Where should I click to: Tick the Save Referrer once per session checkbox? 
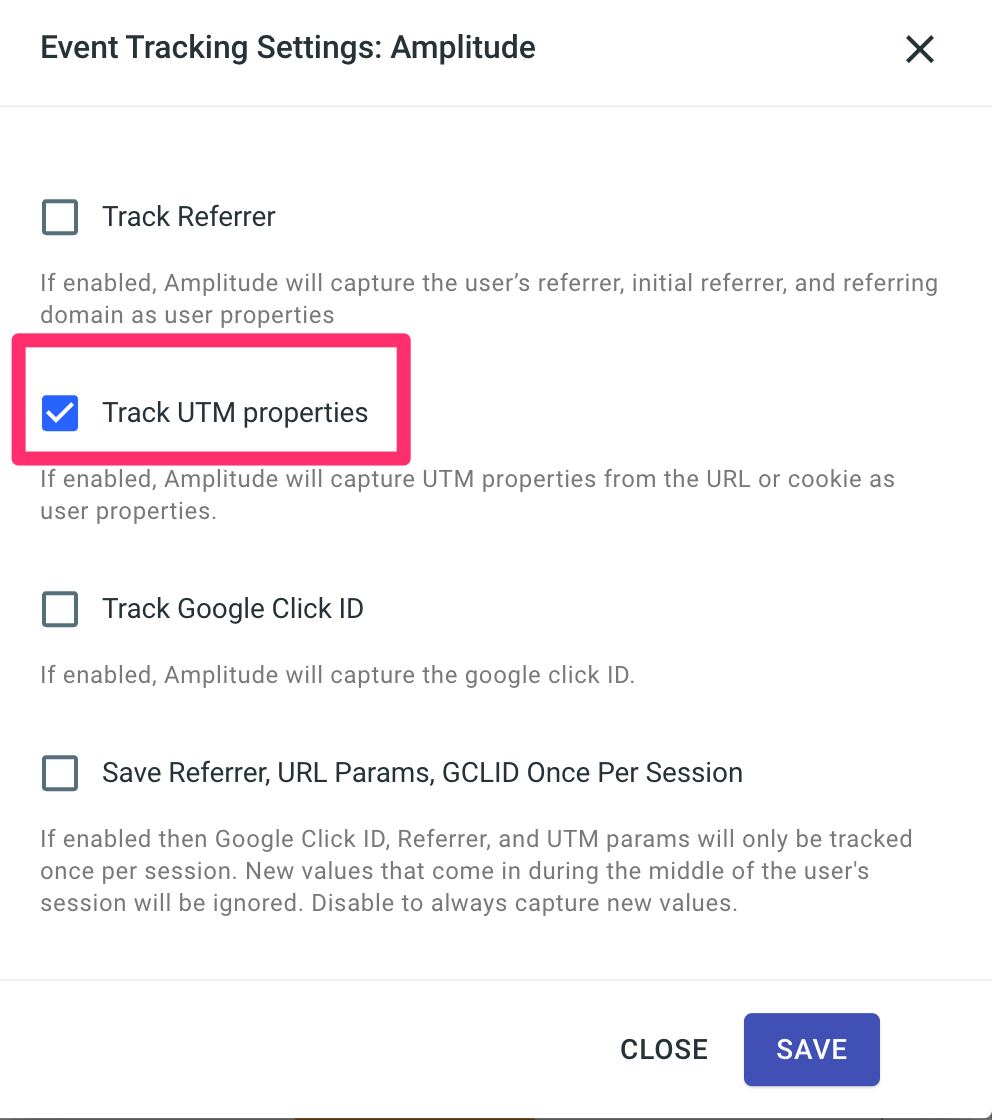(60, 773)
